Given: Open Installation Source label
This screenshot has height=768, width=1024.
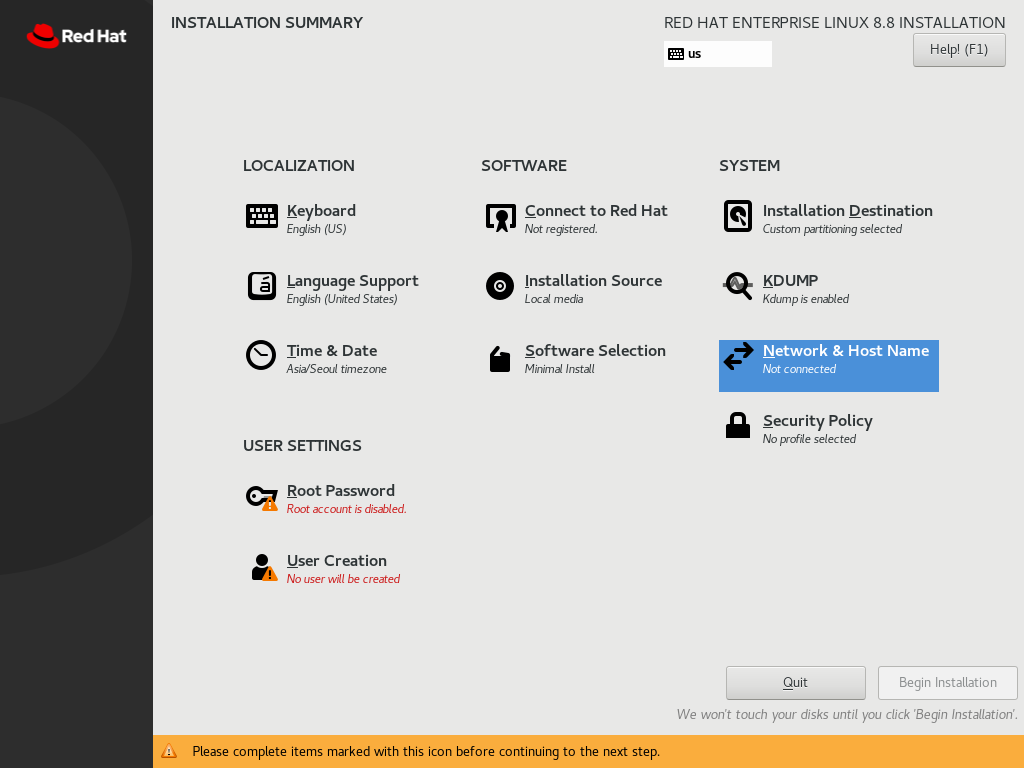Looking at the screenshot, I should 594,280.
